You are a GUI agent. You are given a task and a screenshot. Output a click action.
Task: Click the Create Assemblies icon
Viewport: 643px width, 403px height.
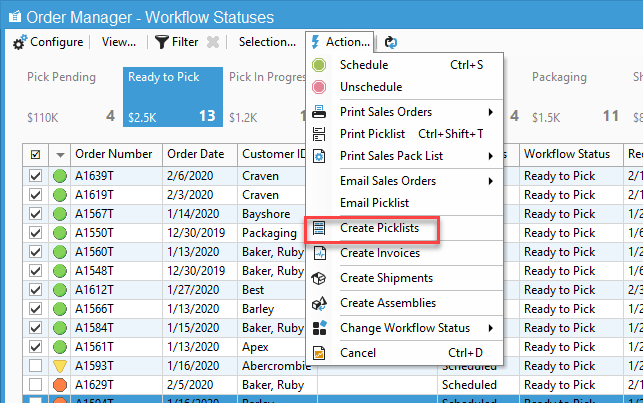(x=319, y=303)
